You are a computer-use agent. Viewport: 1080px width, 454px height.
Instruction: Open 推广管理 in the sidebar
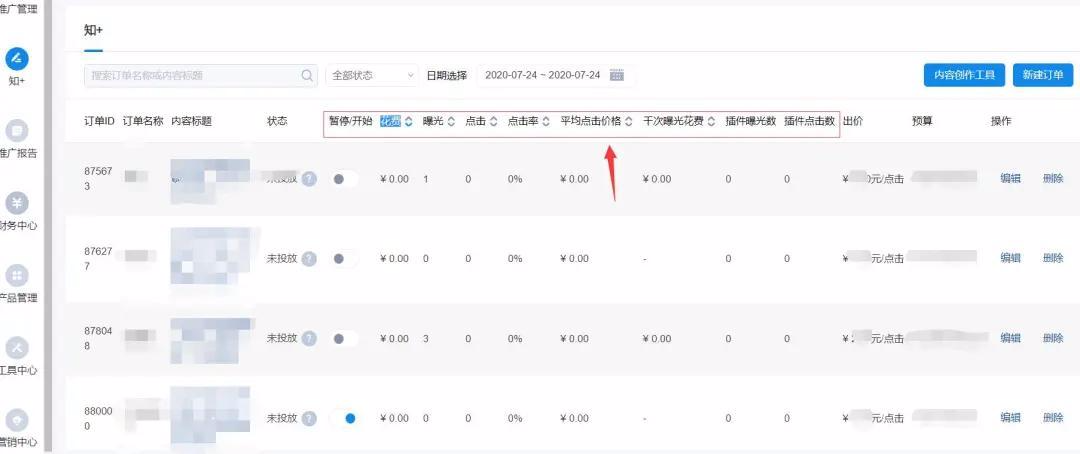pos(17,10)
